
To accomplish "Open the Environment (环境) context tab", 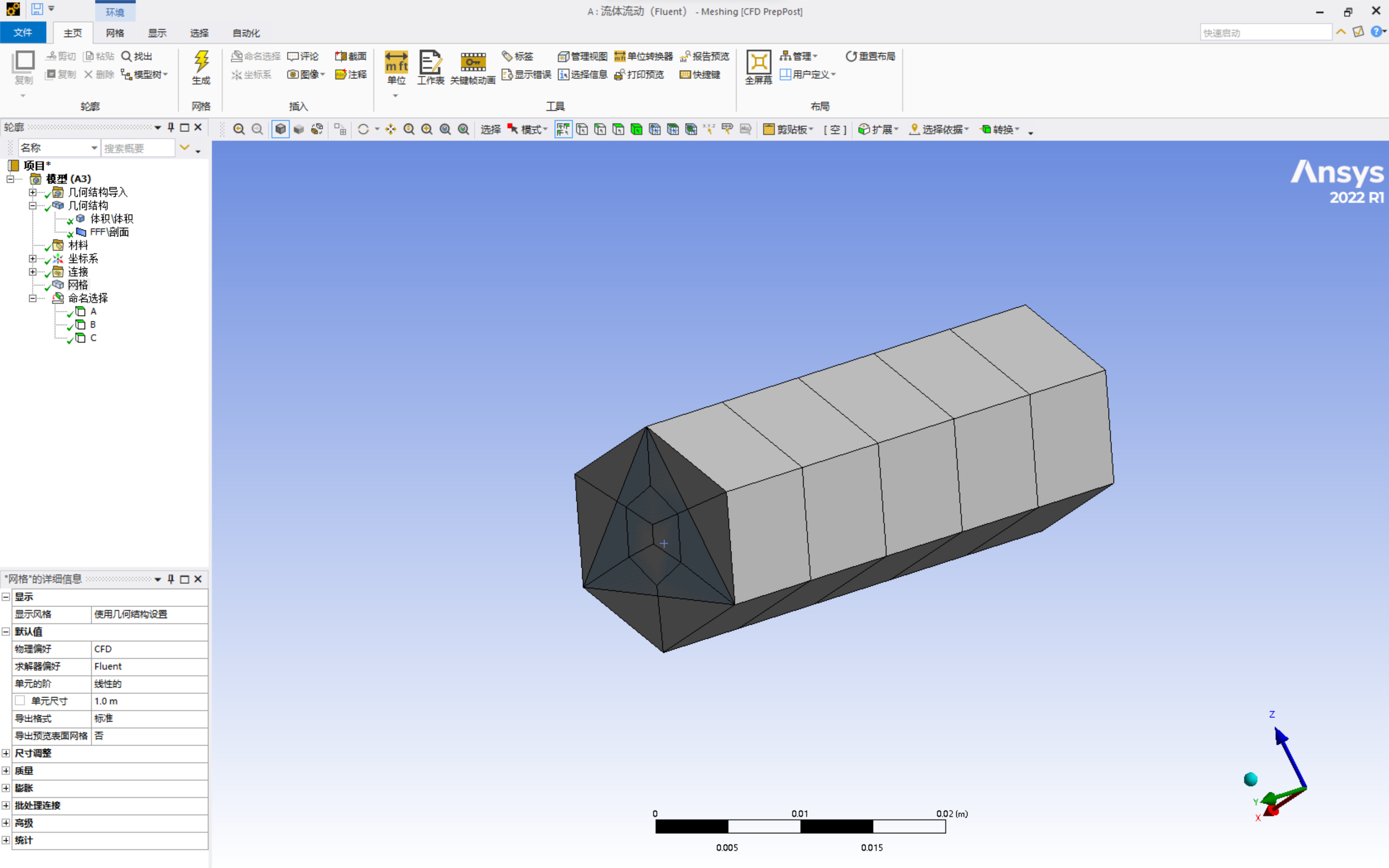I will click(115, 12).
